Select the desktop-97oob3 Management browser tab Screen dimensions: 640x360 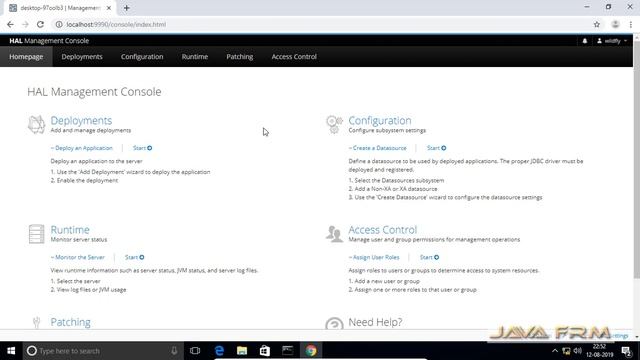click(60, 8)
